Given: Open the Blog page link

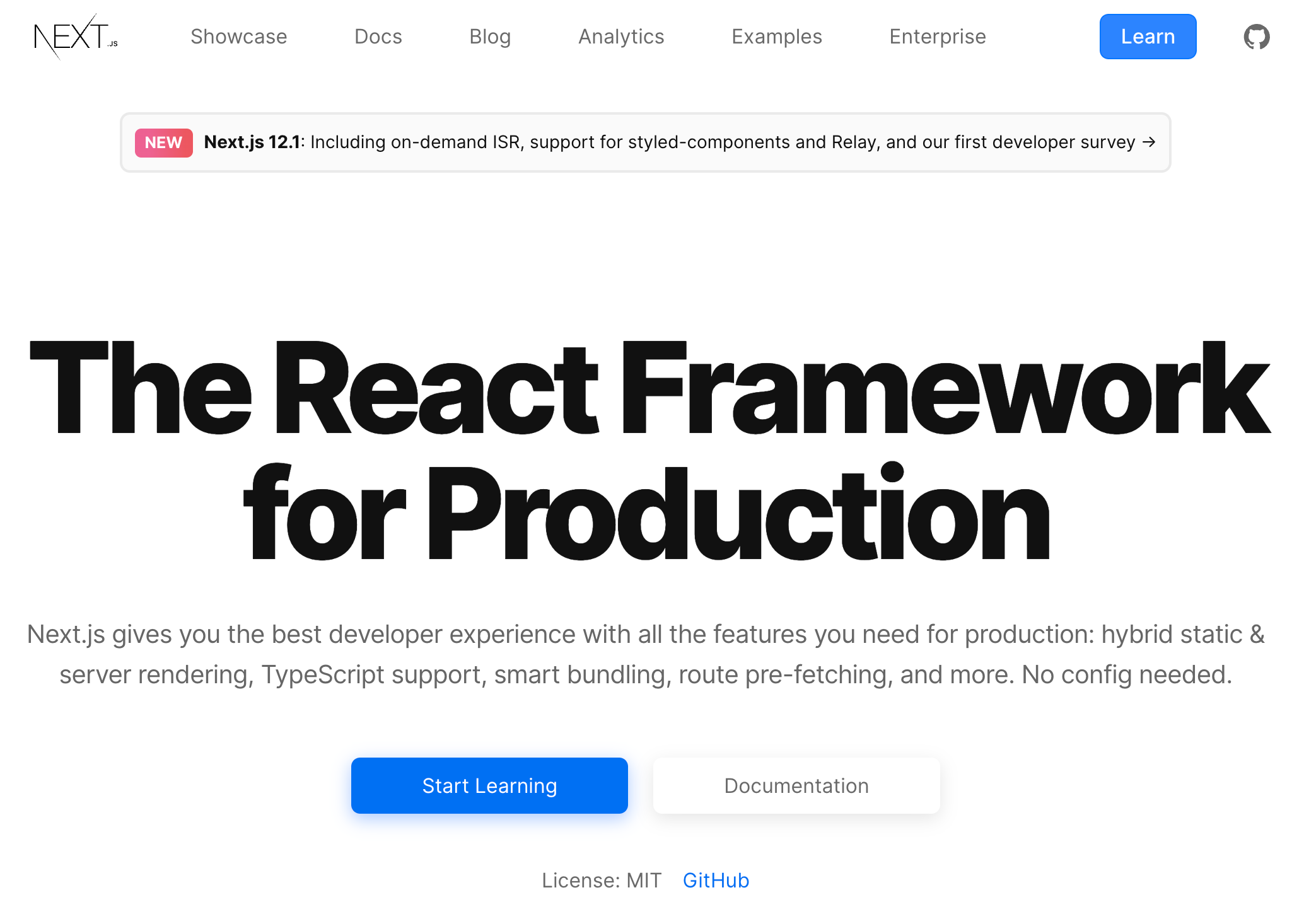Looking at the screenshot, I should pos(490,37).
